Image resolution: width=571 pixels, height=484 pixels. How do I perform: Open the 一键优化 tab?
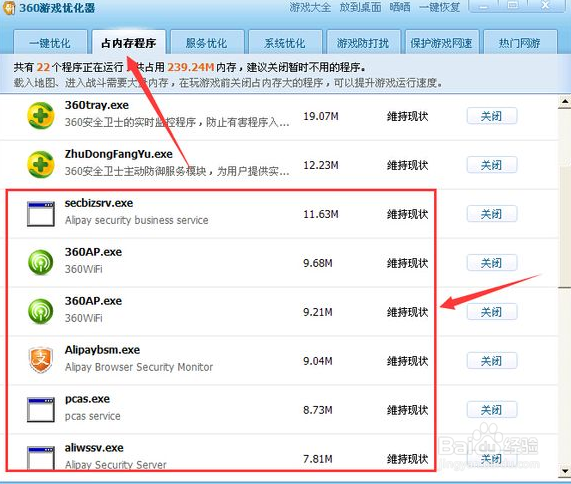pos(50,43)
